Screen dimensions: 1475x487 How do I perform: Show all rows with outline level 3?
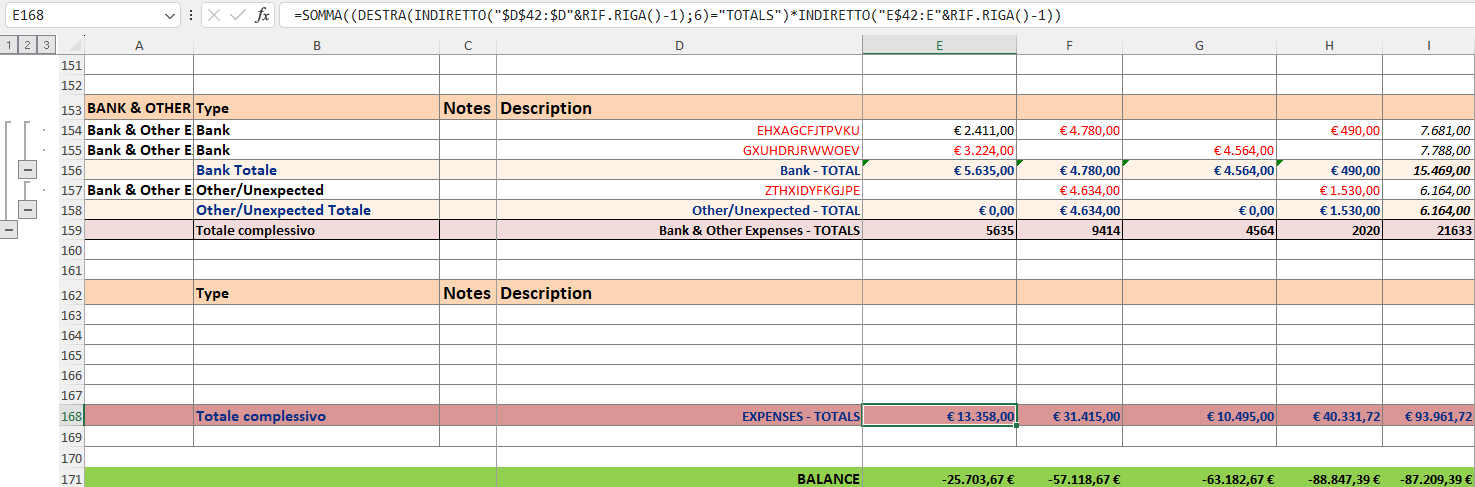click(x=46, y=44)
